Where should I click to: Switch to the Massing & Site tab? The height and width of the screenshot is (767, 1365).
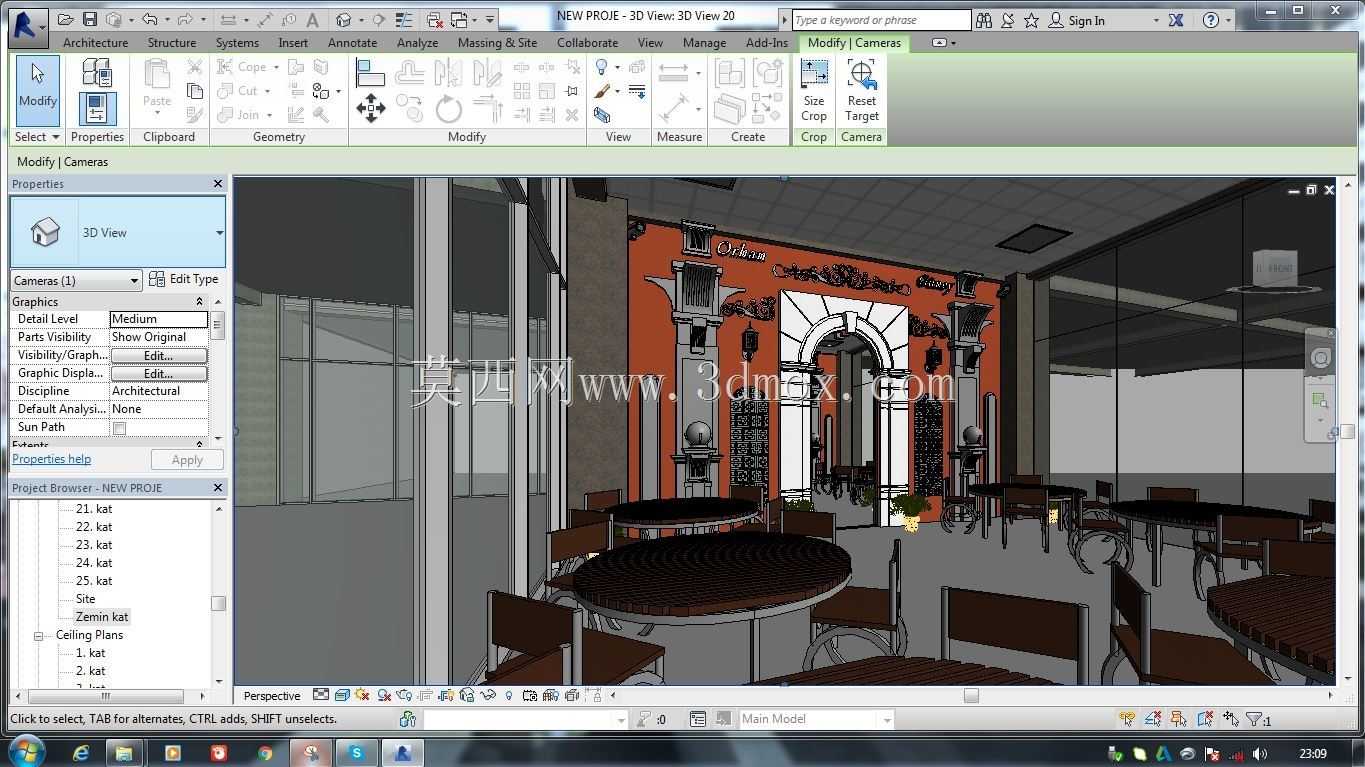pos(498,43)
